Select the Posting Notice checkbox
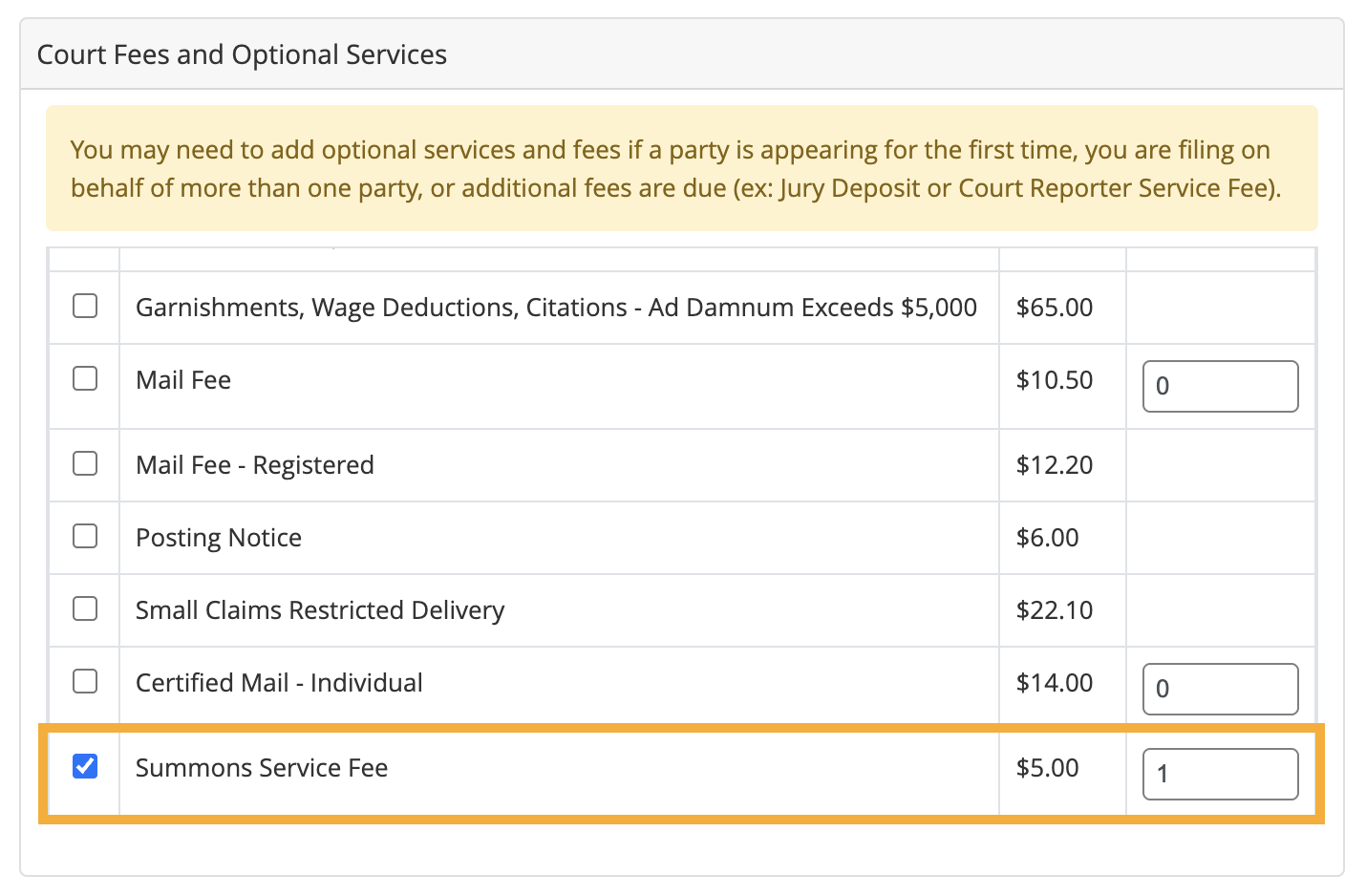Viewport: 1366px width, 896px height. [85, 536]
